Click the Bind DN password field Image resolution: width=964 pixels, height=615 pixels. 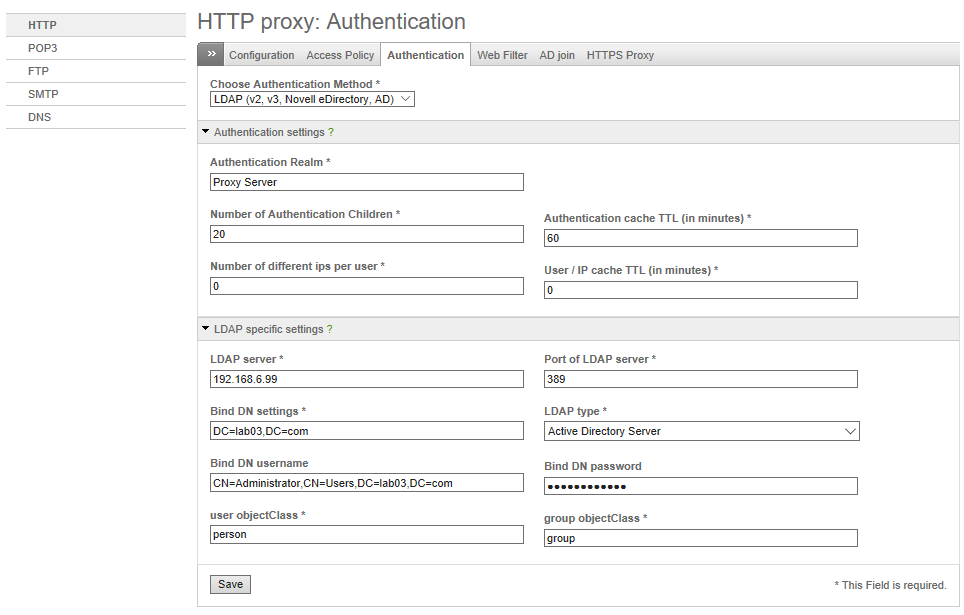coord(701,486)
